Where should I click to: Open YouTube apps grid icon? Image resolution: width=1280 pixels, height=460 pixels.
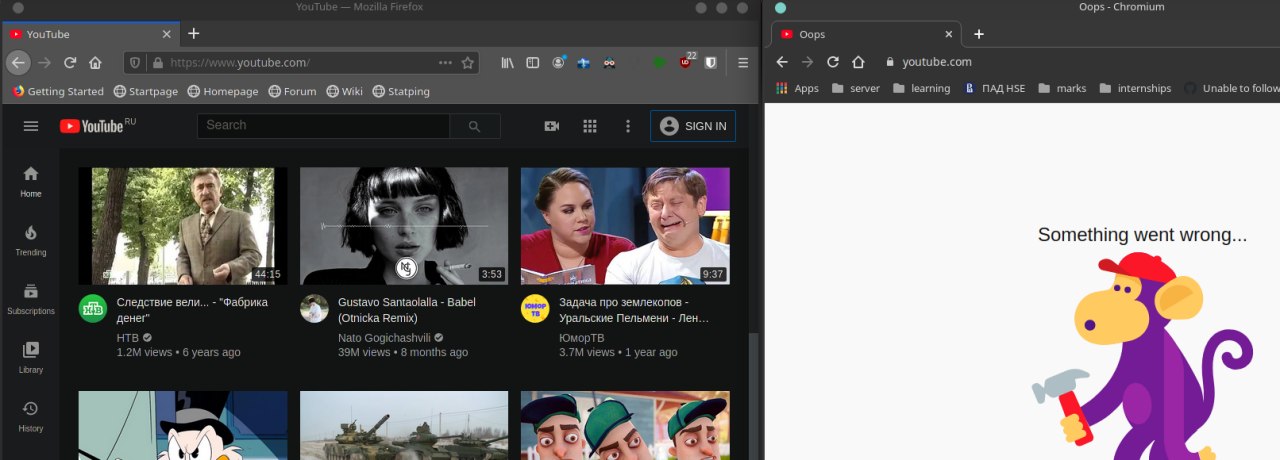(x=590, y=126)
